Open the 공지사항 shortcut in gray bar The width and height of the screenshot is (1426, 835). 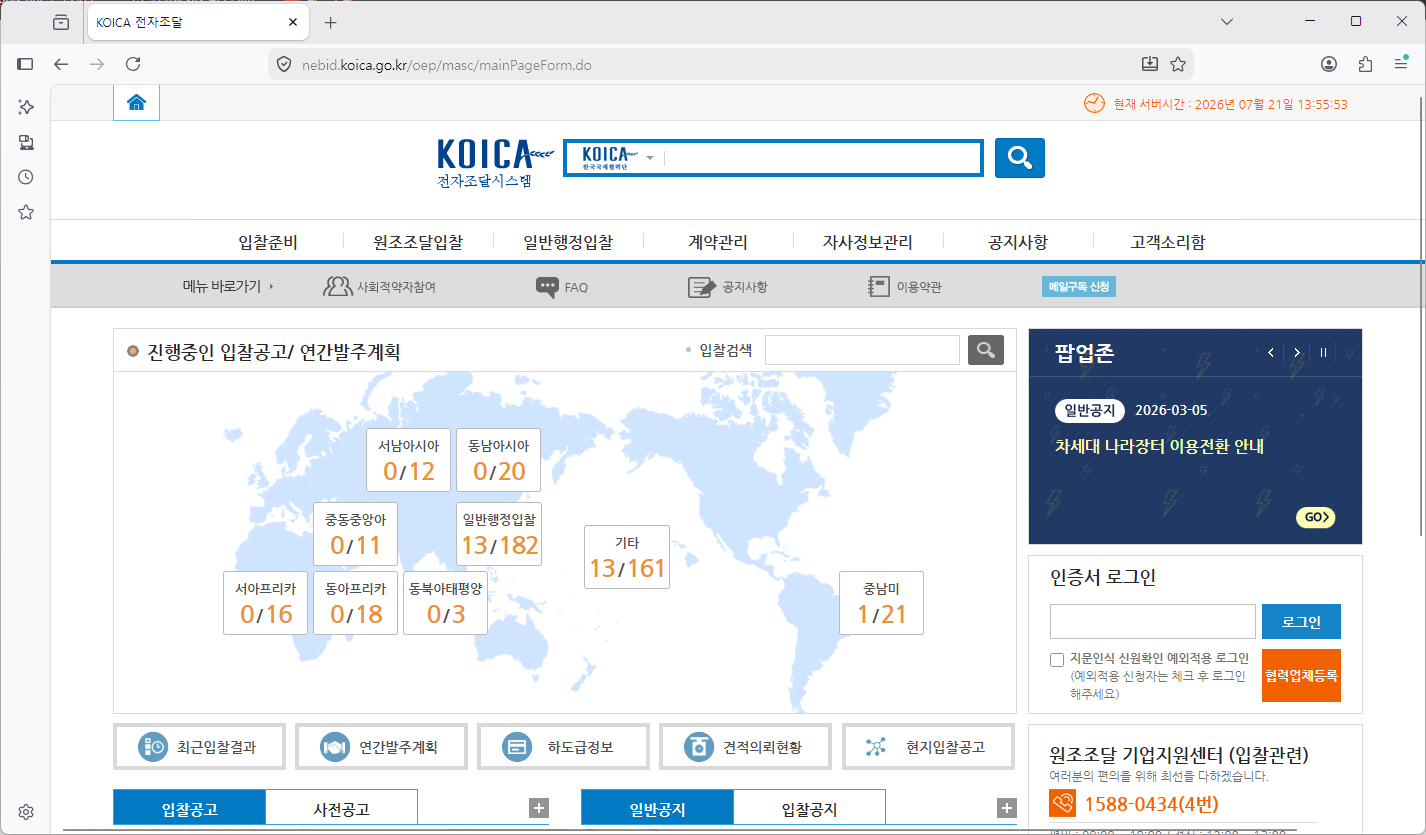(728, 287)
